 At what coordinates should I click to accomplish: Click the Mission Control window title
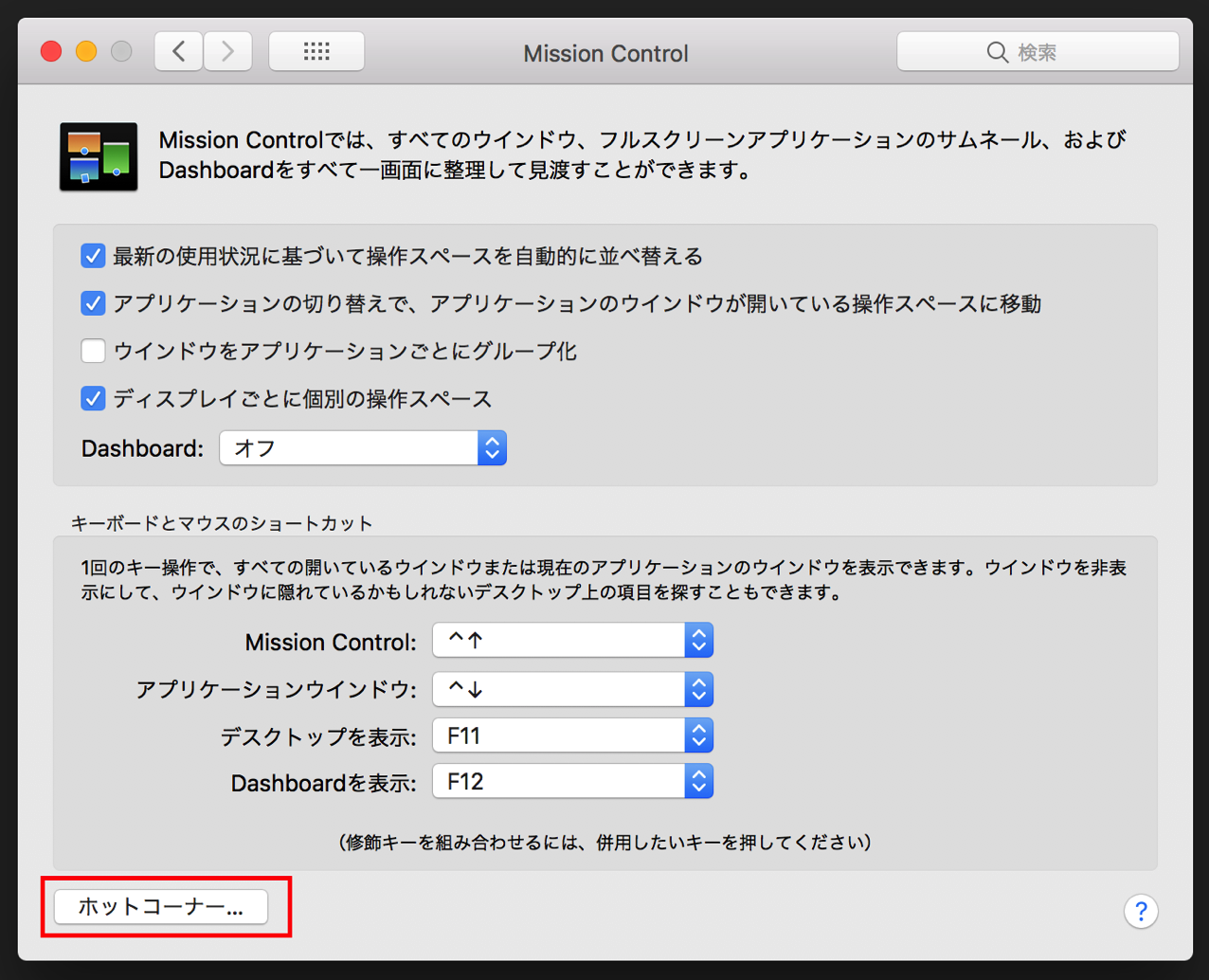pos(605,53)
